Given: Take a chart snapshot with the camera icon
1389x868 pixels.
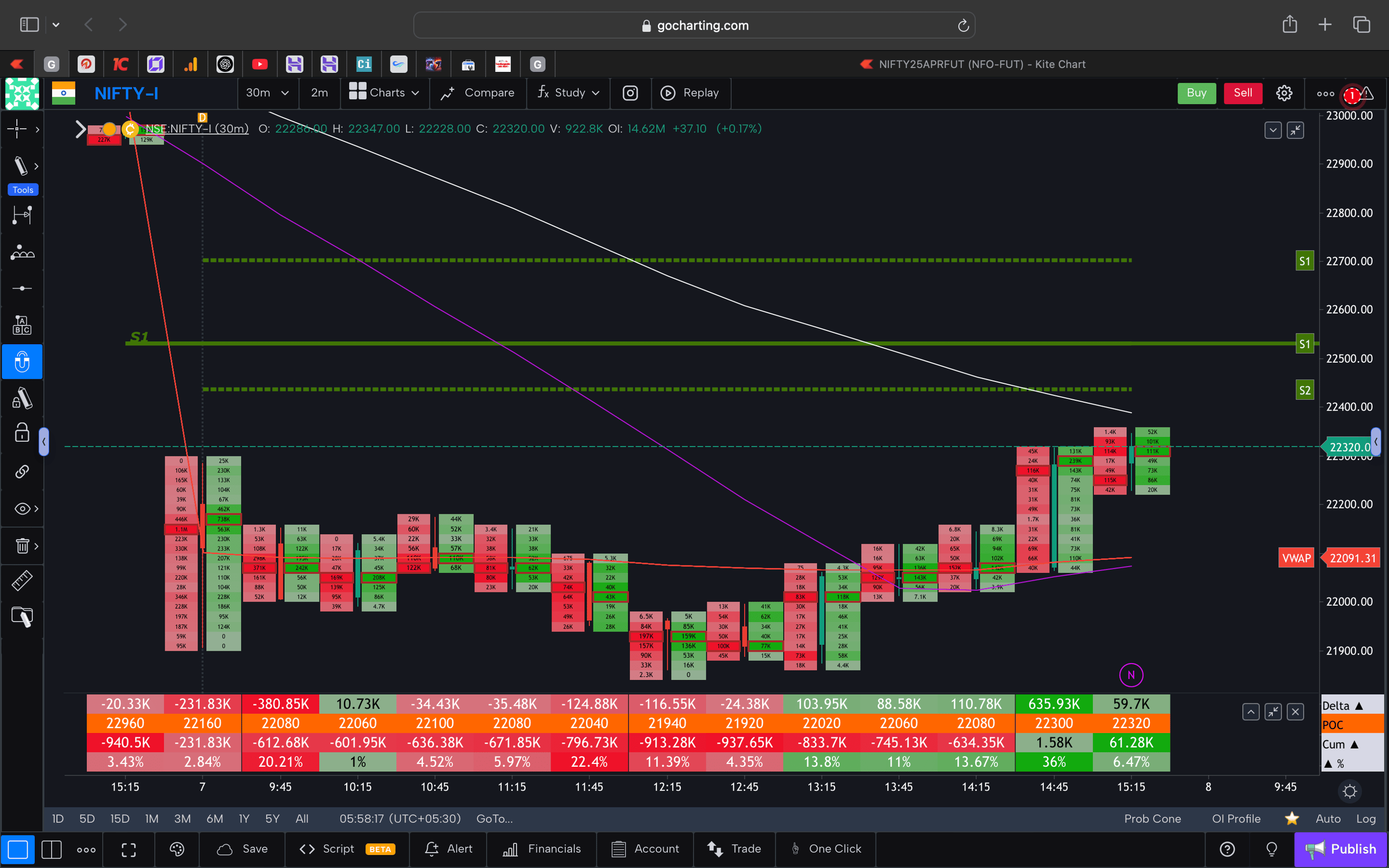Looking at the screenshot, I should click(630, 93).
